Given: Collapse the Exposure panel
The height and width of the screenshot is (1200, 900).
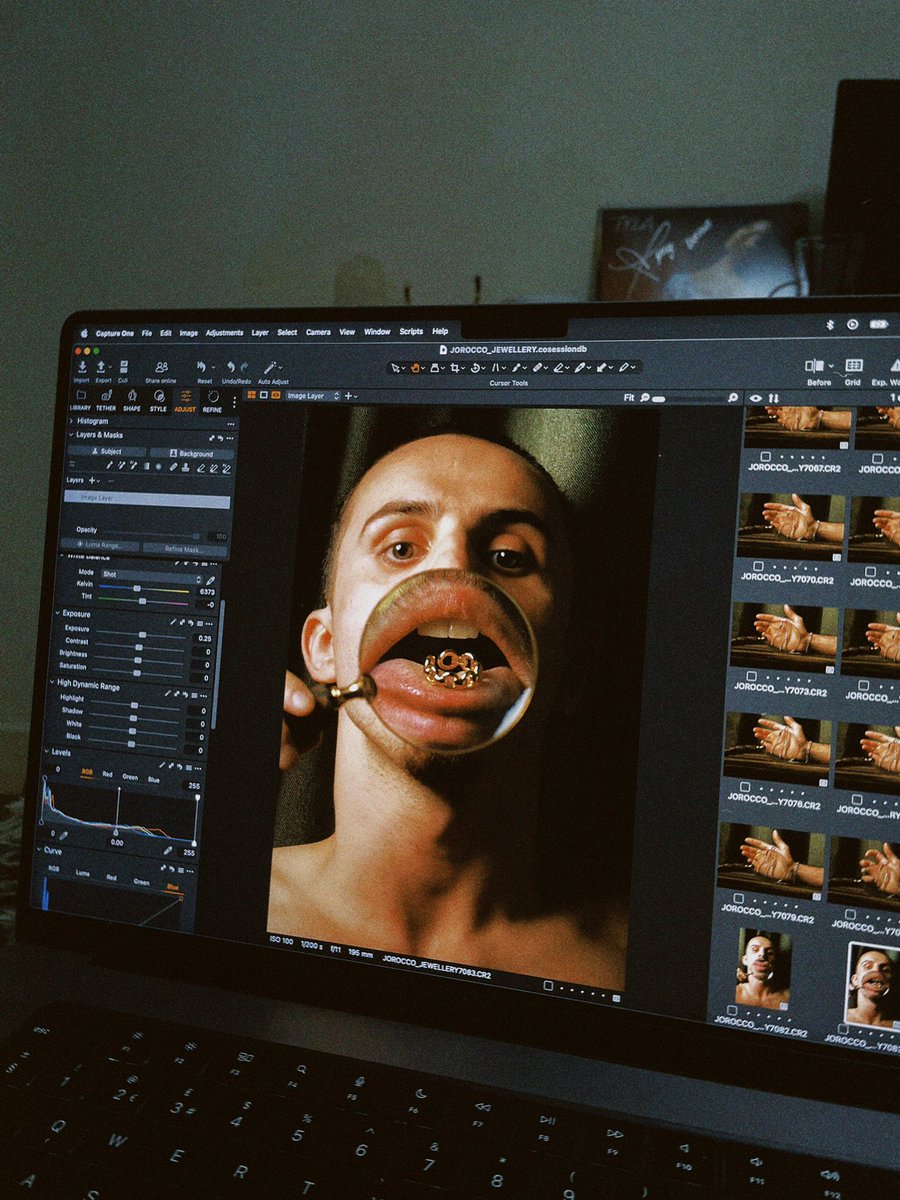Looking at the screenshot, I should (x=58, y=613).
